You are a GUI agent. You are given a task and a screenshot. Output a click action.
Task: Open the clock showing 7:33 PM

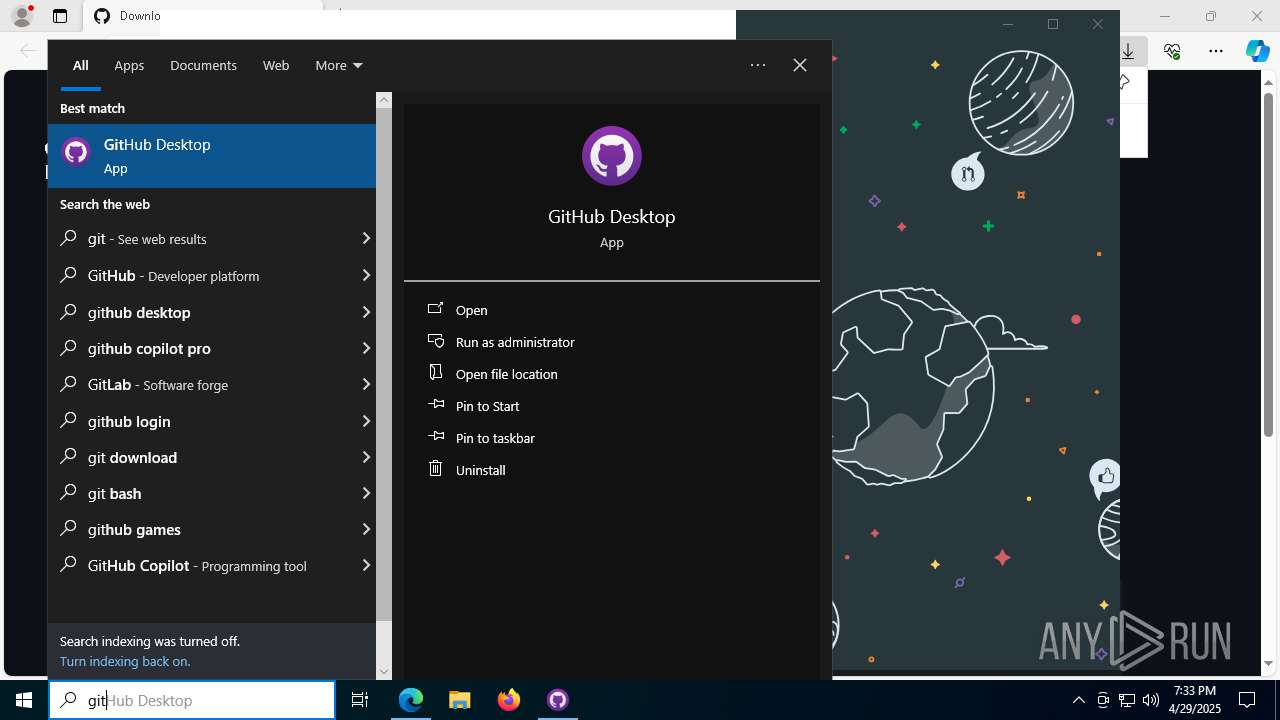[1195, 700]
